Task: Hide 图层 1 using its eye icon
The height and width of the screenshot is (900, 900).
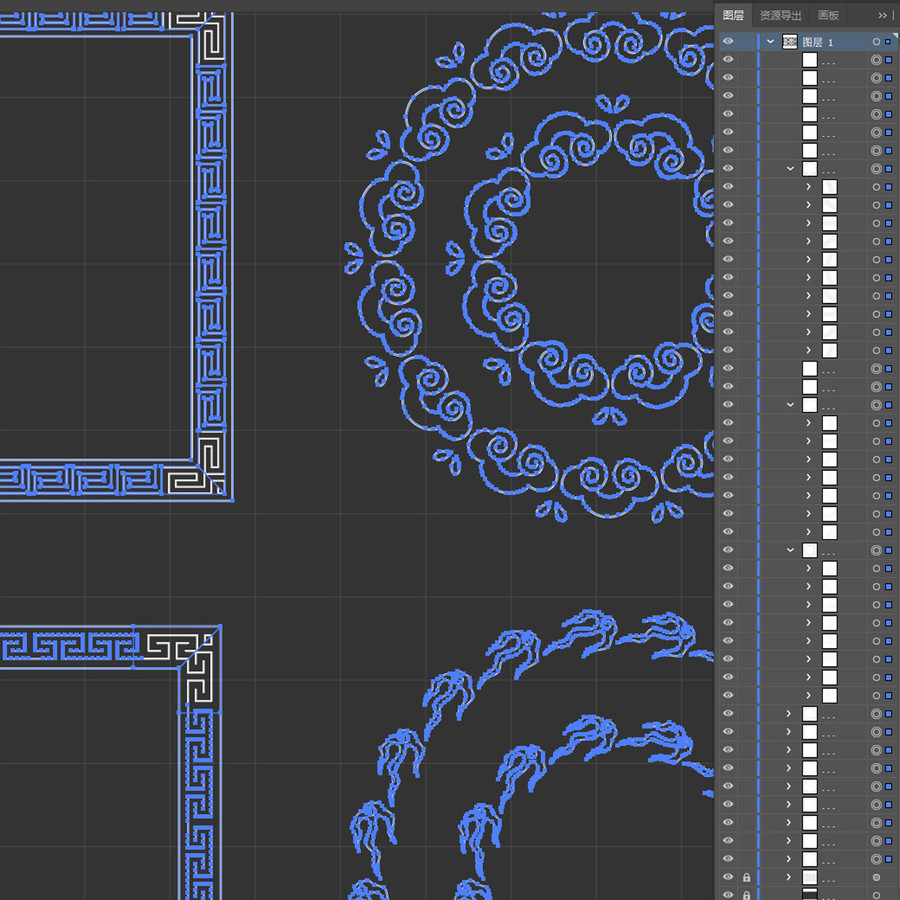Action: (x=728, y=41)
